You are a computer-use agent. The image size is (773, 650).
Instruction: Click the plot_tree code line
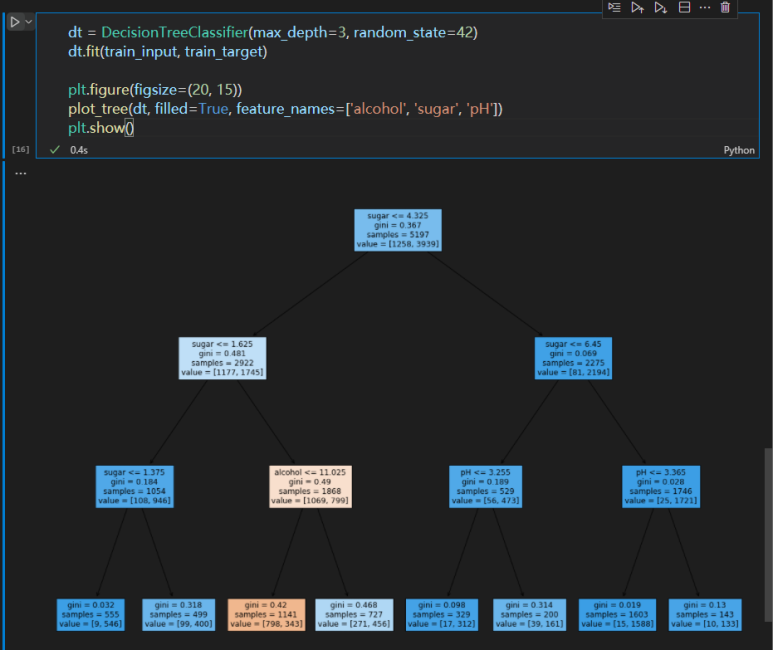coord(285,108)
